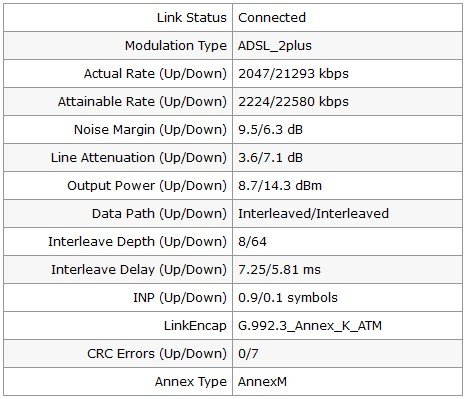
Task: Click the Data Path value Interleaved/Interleaved
Action: (x=313, y=214)
